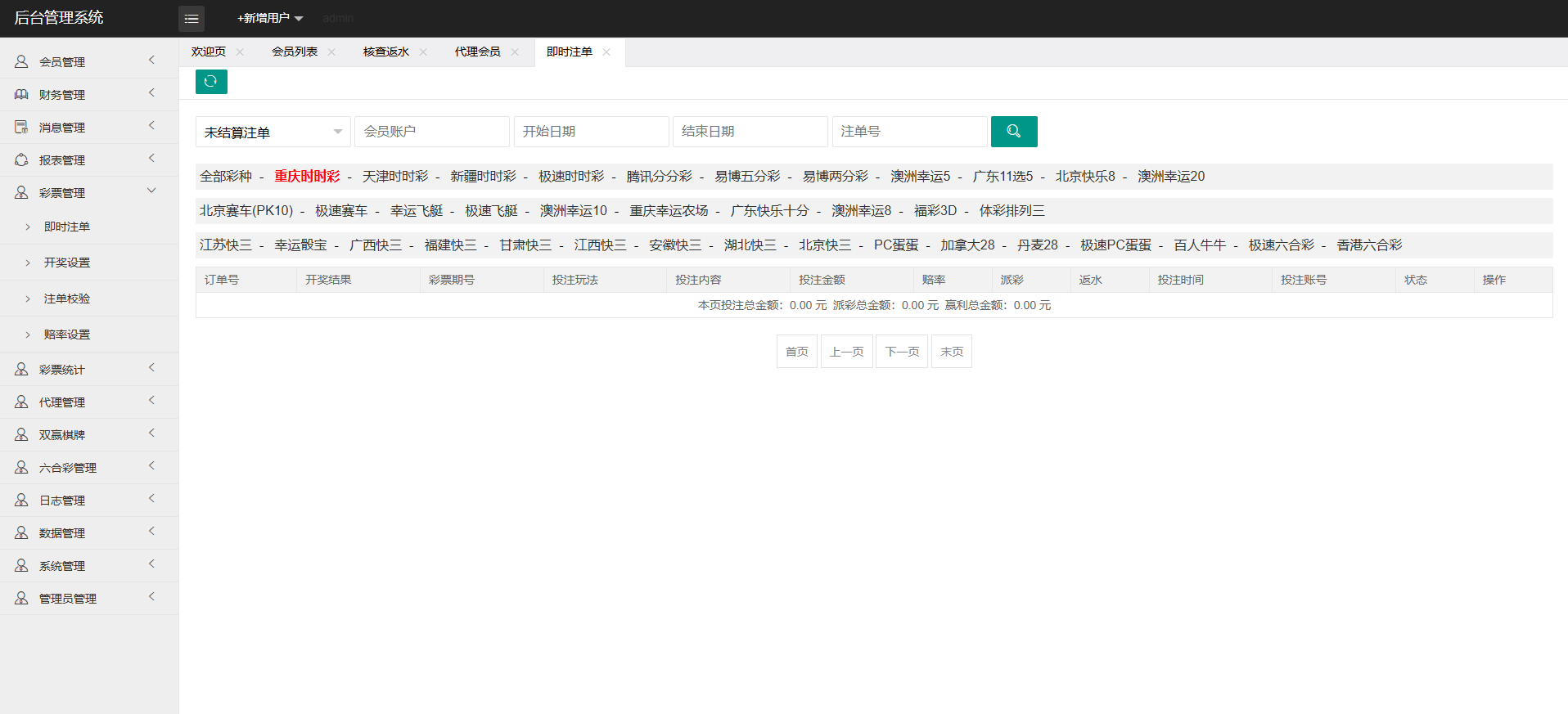Click the 报表管理 sidebar icon
Image resolution: width=1568 pixels, height=714 pixels.
tap(21, 159)
